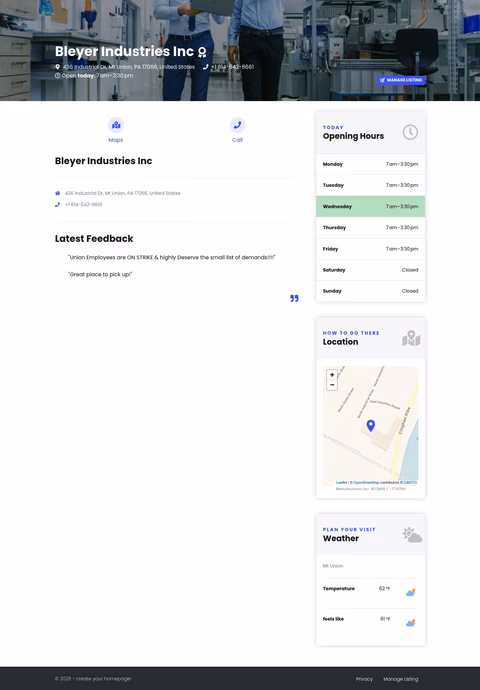Image resolution: width=480 pixels, height=690 pixels.
Task: Click the Opening Hours clock icon
Action: [x=410, y=132]
